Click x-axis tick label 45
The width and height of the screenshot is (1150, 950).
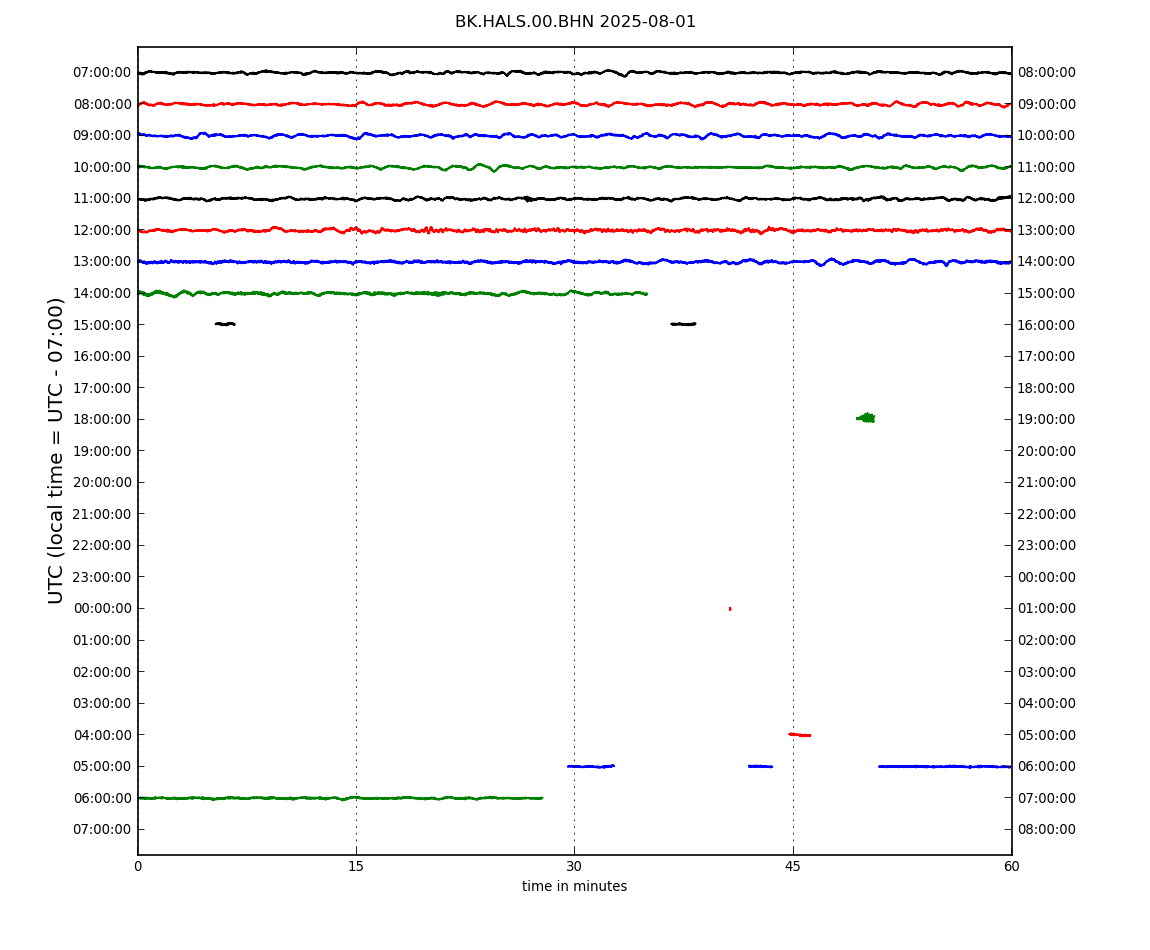pos(793,866)
